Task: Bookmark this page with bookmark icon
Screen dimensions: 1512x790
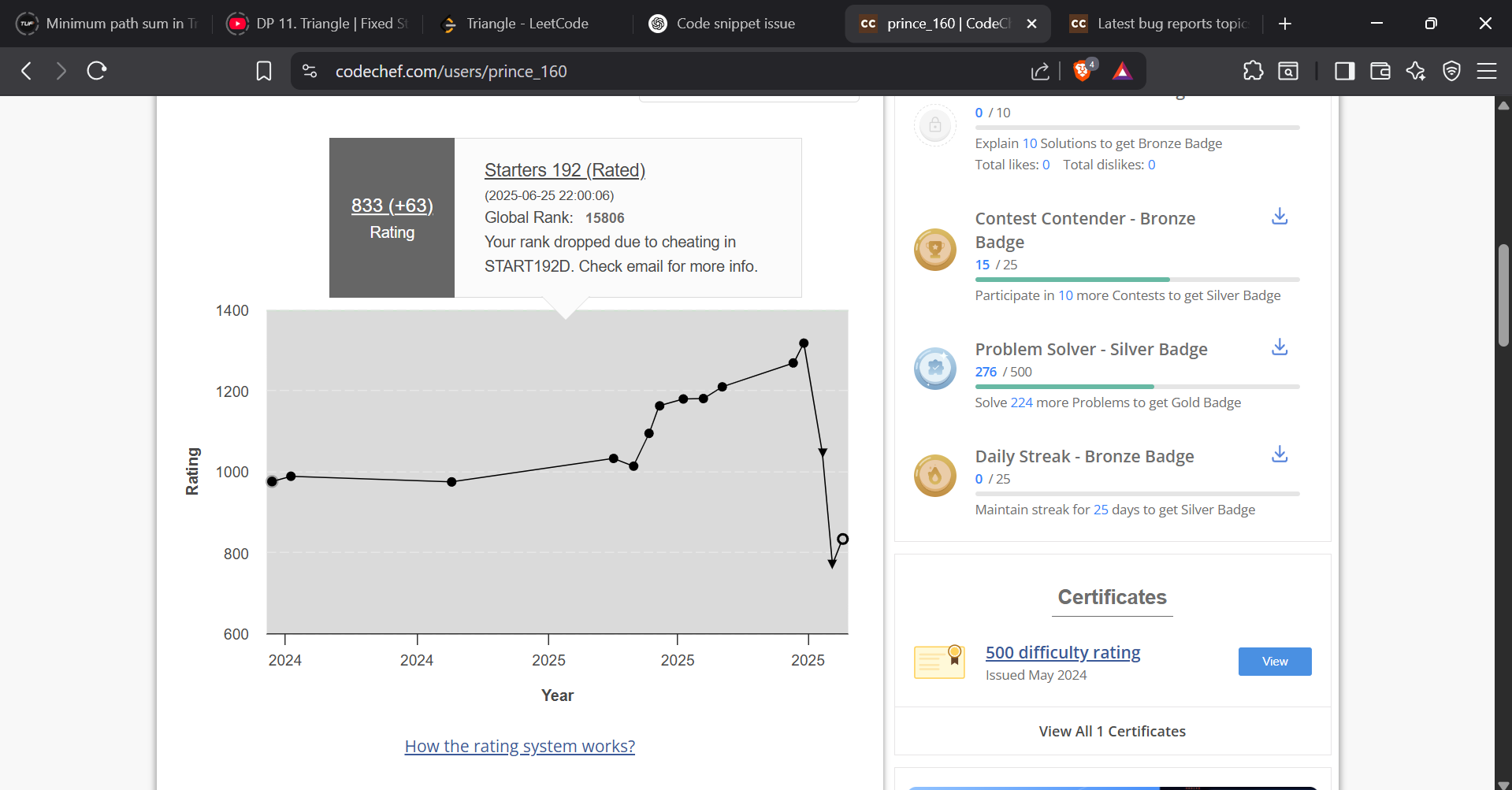Action: (x=264, y=72)
